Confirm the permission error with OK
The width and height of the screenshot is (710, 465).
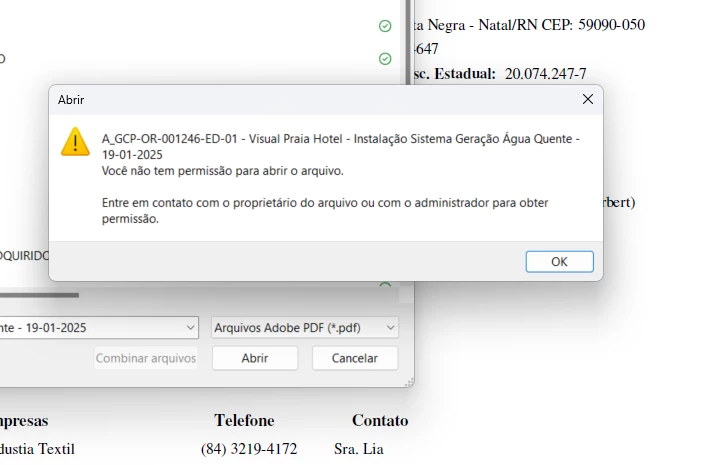(x=559, y=262)
